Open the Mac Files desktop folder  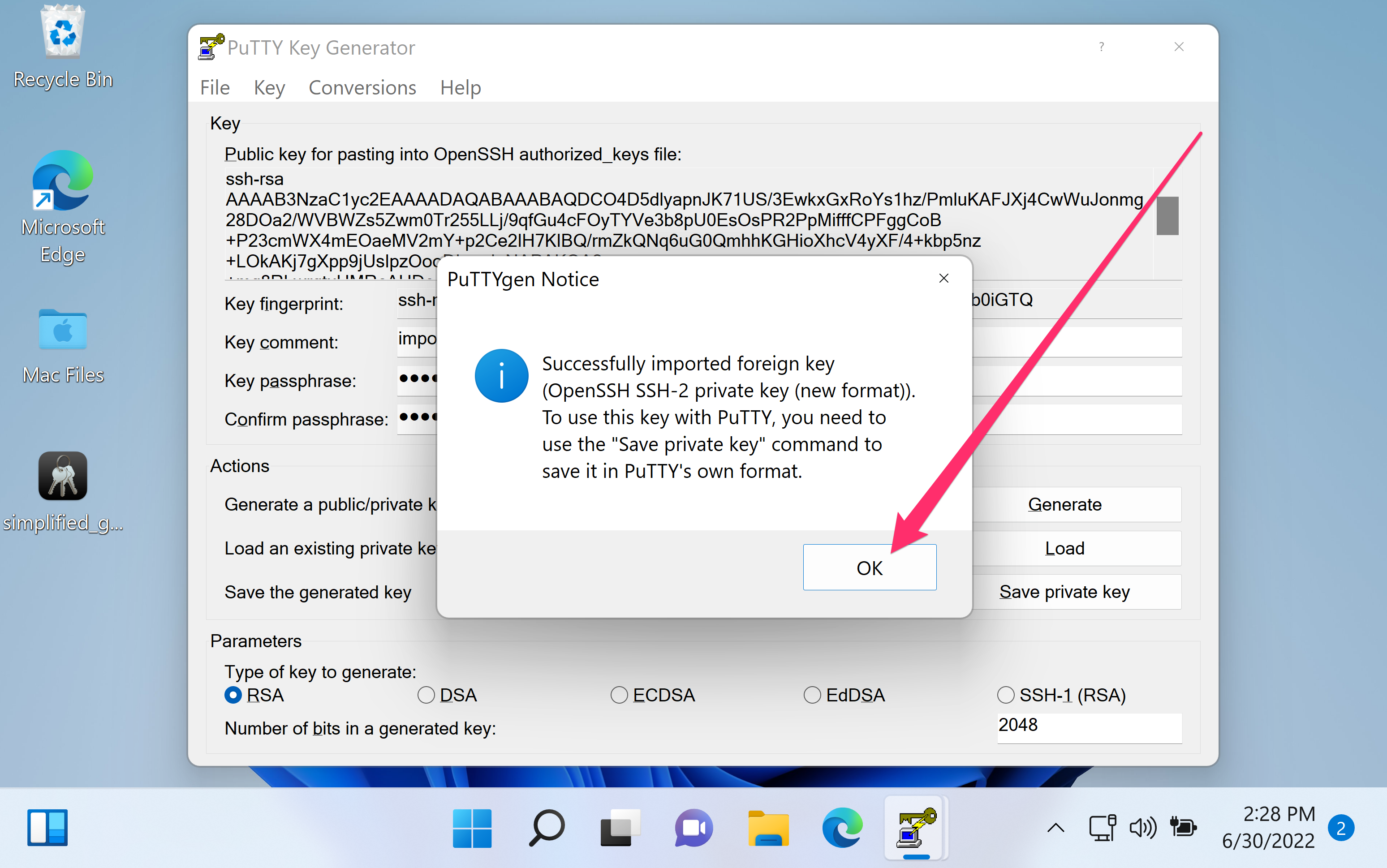pos(63,346)
